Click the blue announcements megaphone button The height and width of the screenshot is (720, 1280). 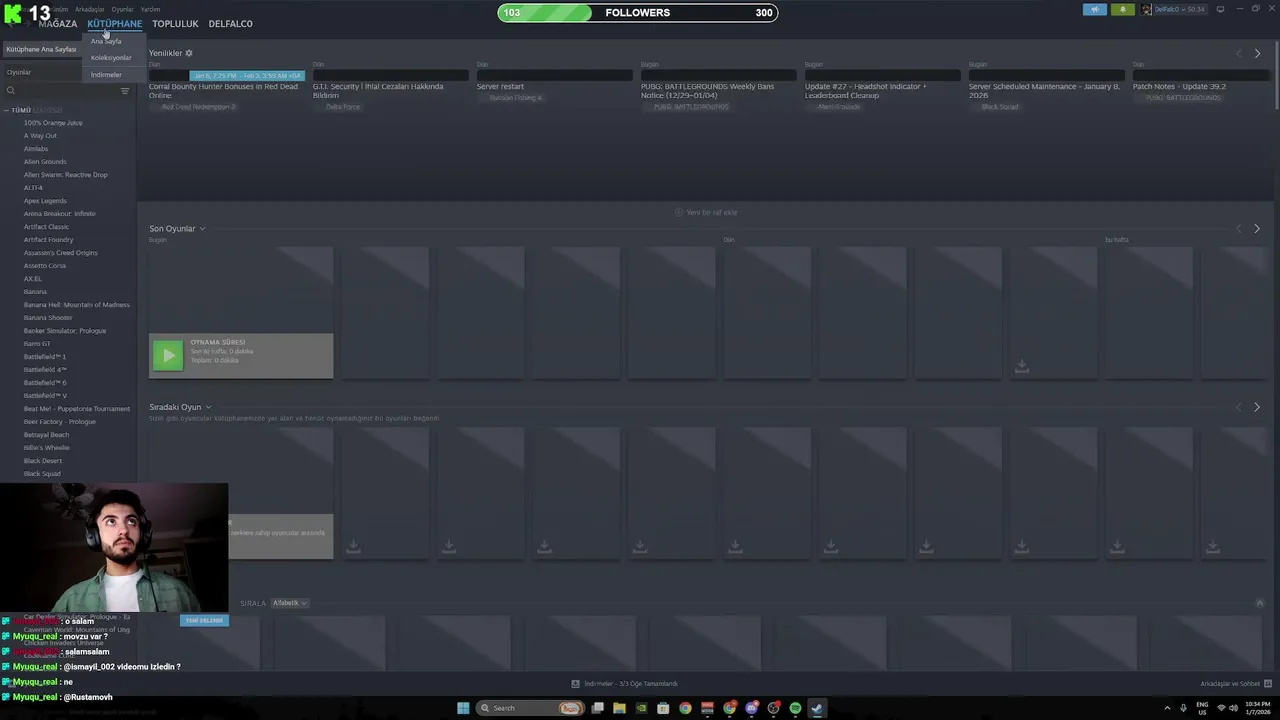pos(1095,9)
